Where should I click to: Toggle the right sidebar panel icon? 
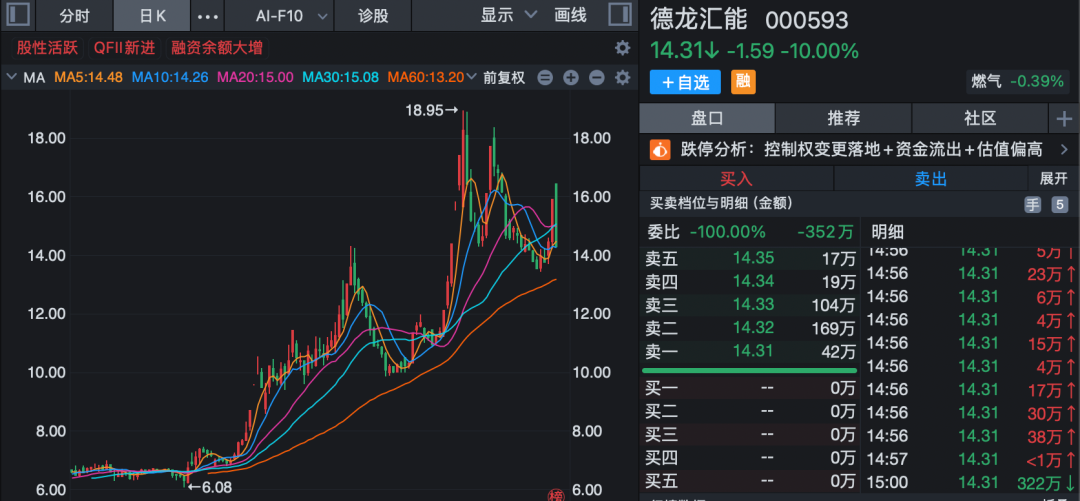point(620,16)
